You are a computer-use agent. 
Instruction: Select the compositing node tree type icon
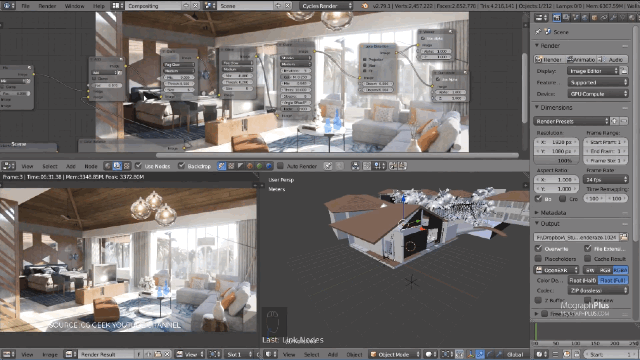[117, 166]
